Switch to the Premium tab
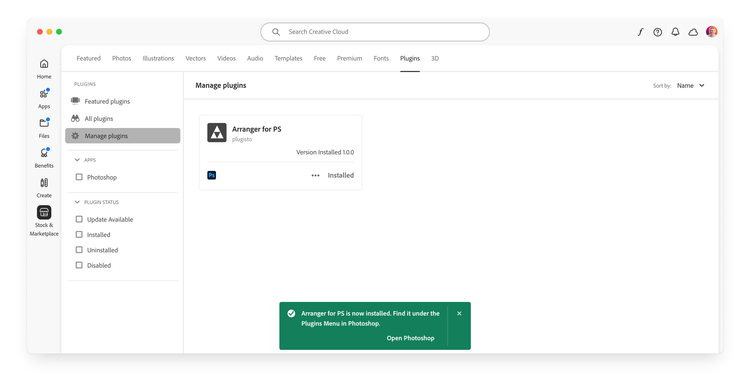 pos(349,58)
